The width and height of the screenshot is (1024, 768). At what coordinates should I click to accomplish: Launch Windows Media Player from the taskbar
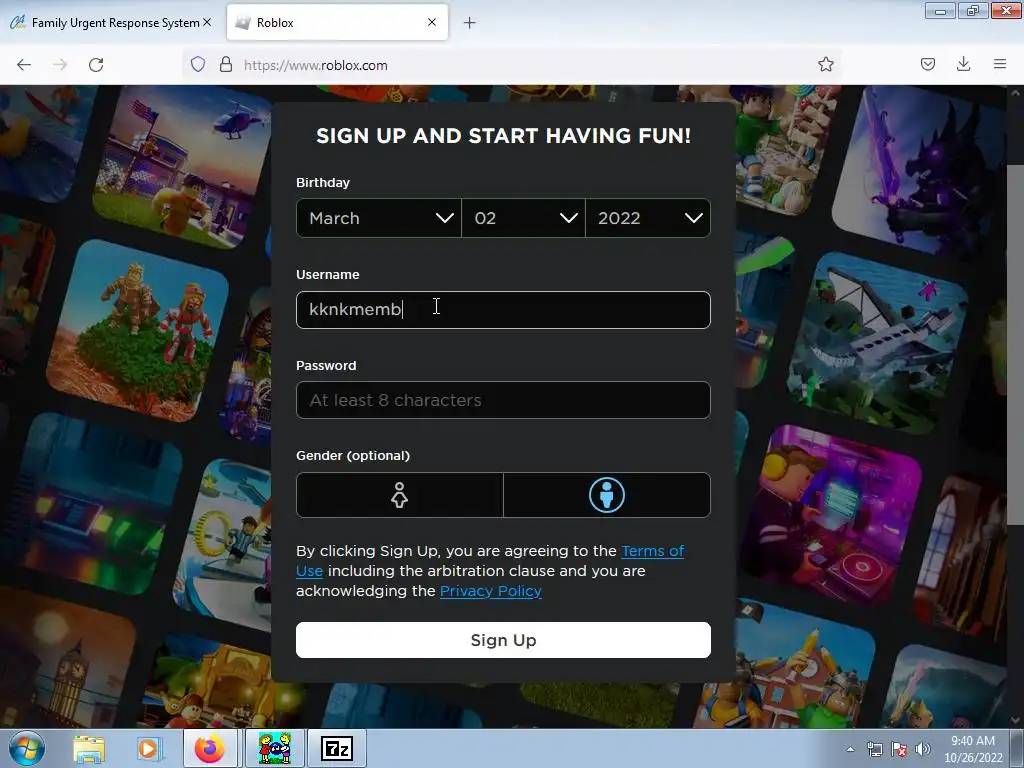click(148, 749)
